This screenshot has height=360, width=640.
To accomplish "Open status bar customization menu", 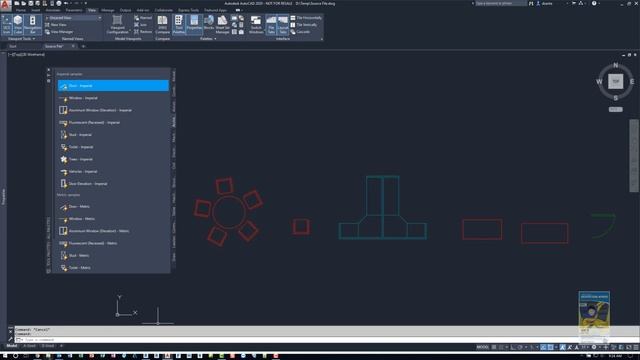I will pyautogui.click(x=636, y=347).
